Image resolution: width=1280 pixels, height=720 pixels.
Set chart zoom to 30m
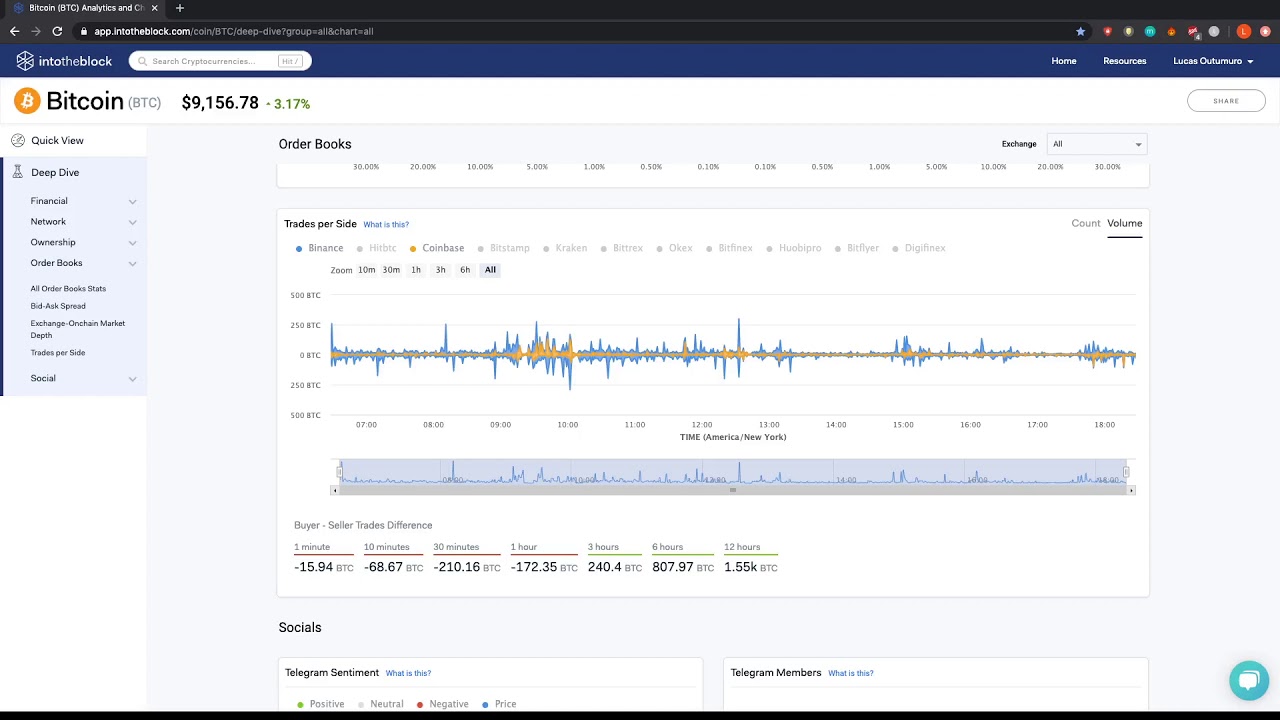tap(391, 270)
